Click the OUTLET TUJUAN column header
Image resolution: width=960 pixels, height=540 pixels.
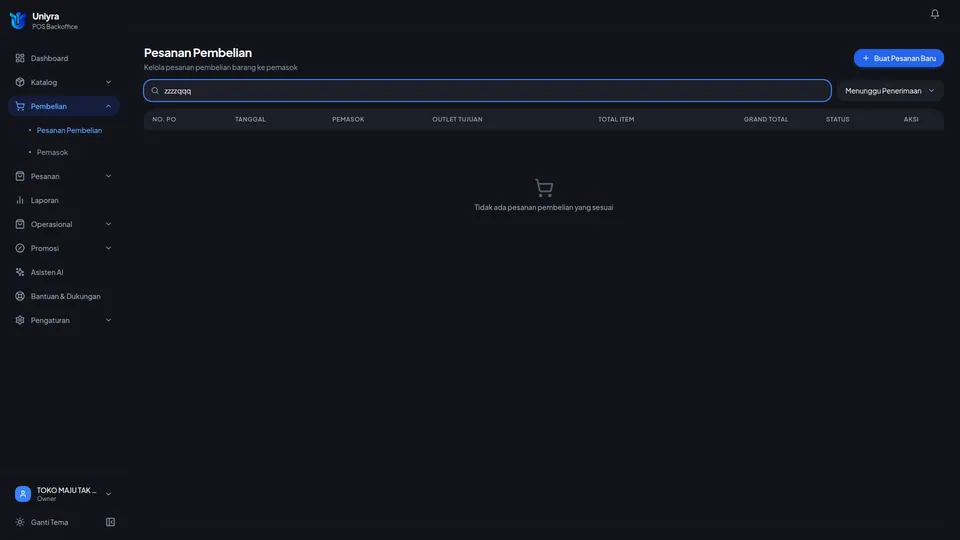(x=457, y=119)
